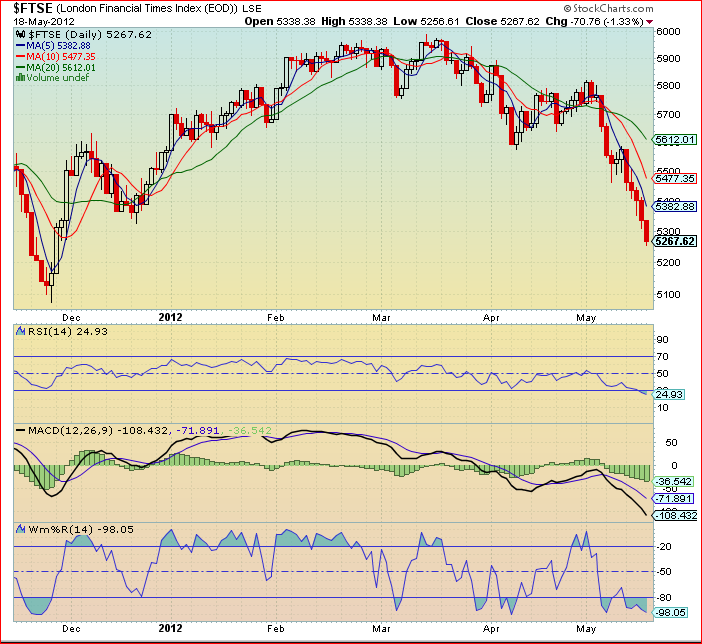Click the 18-May-2012 date
This screenshot has height=644, width=702.
(44, 21)
